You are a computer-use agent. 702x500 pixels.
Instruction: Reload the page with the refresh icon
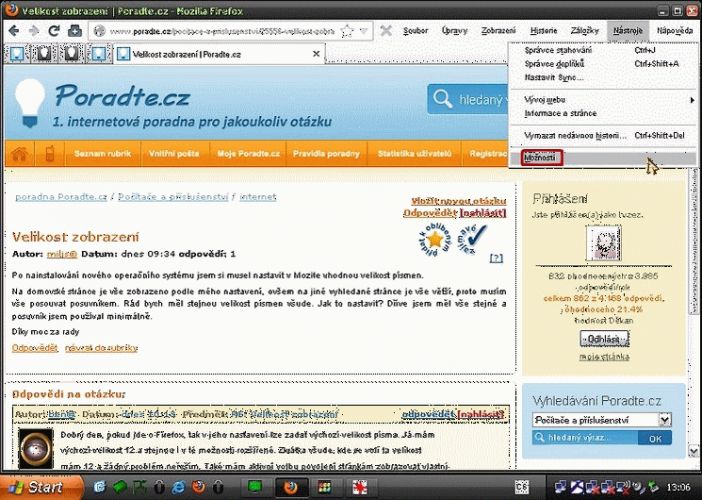click(x=54, y=31)
